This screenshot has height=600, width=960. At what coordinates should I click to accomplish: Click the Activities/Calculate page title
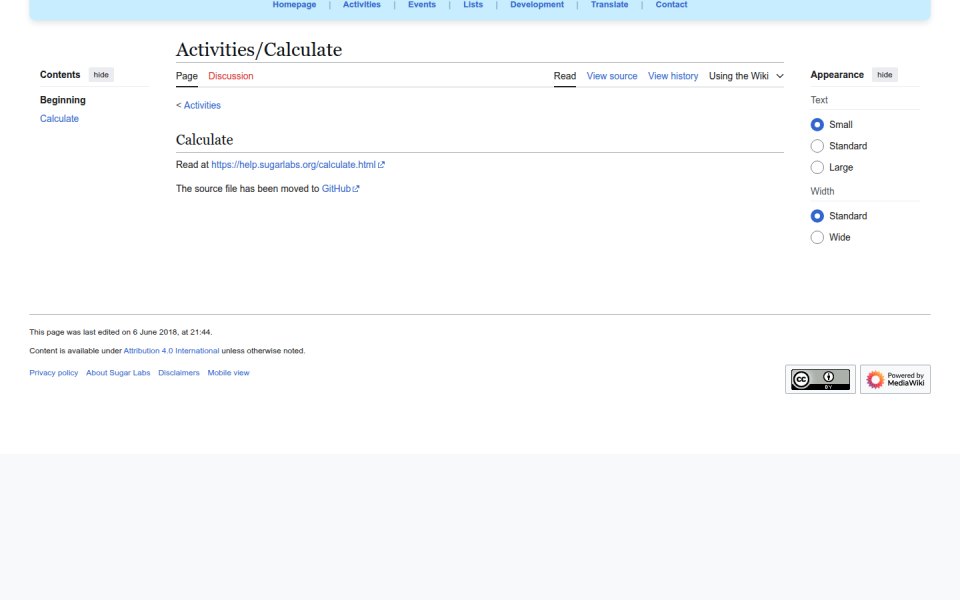[259, 50]
